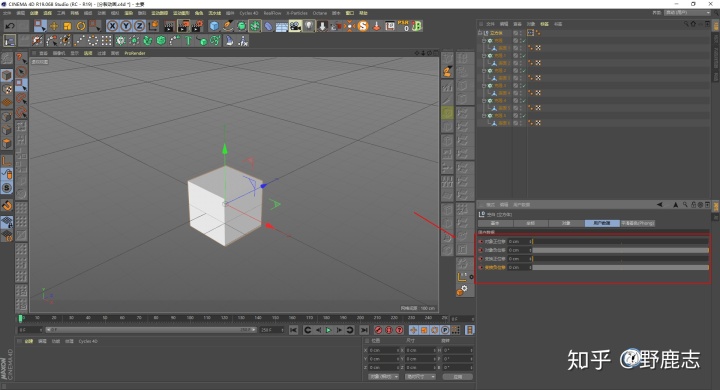Select the Scale tool in the toolbar
The image size is (720, 390).
(x=68, y=26)
